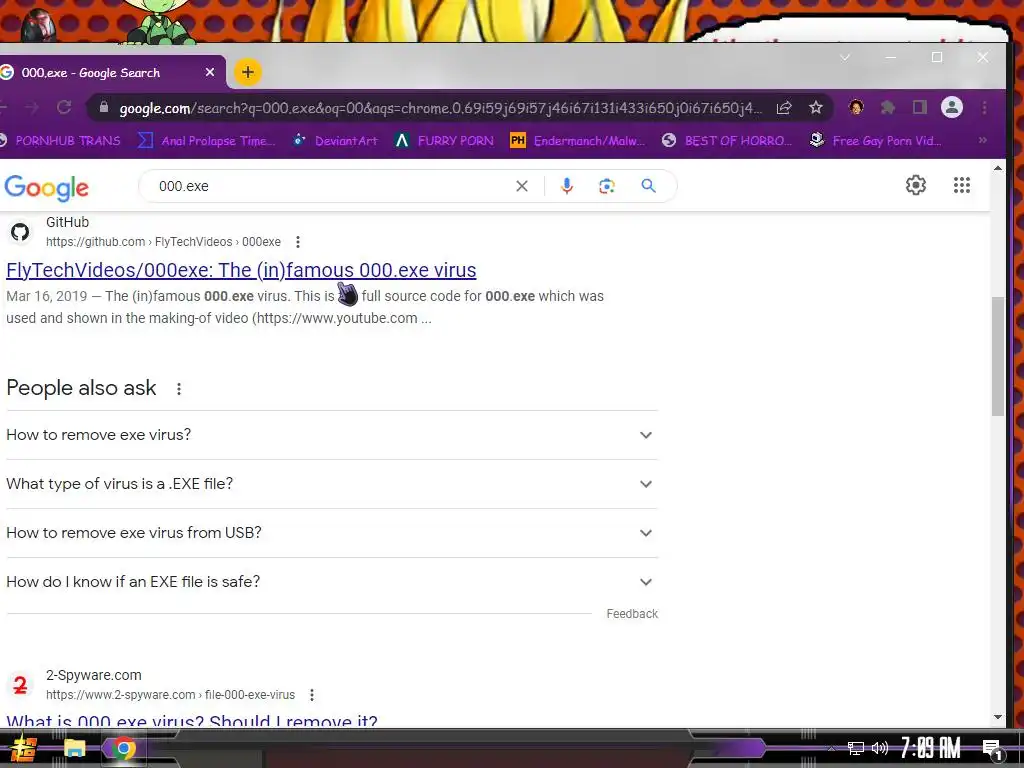Clear the search query with X
This screenshot has width=1024, height=768.
point(522,186)
